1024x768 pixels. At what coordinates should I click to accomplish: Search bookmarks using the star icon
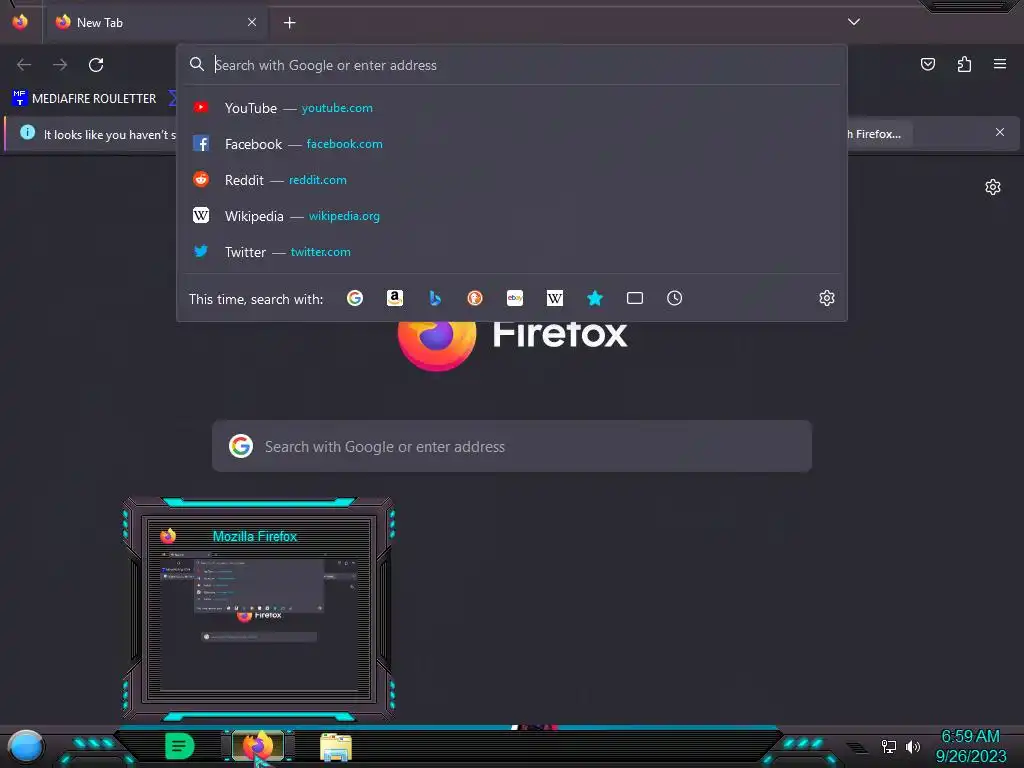595,298
